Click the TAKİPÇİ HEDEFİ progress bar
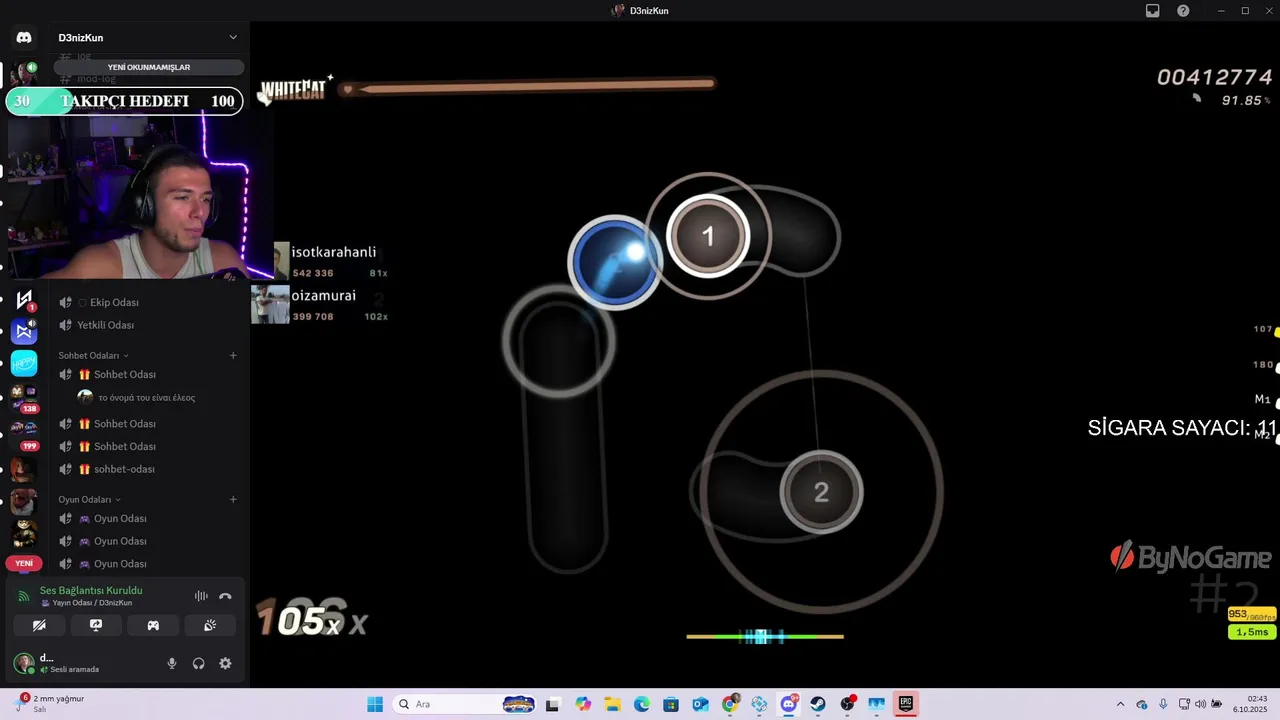Viewport: 1280px width, 720px height. (x=125, y=101)
